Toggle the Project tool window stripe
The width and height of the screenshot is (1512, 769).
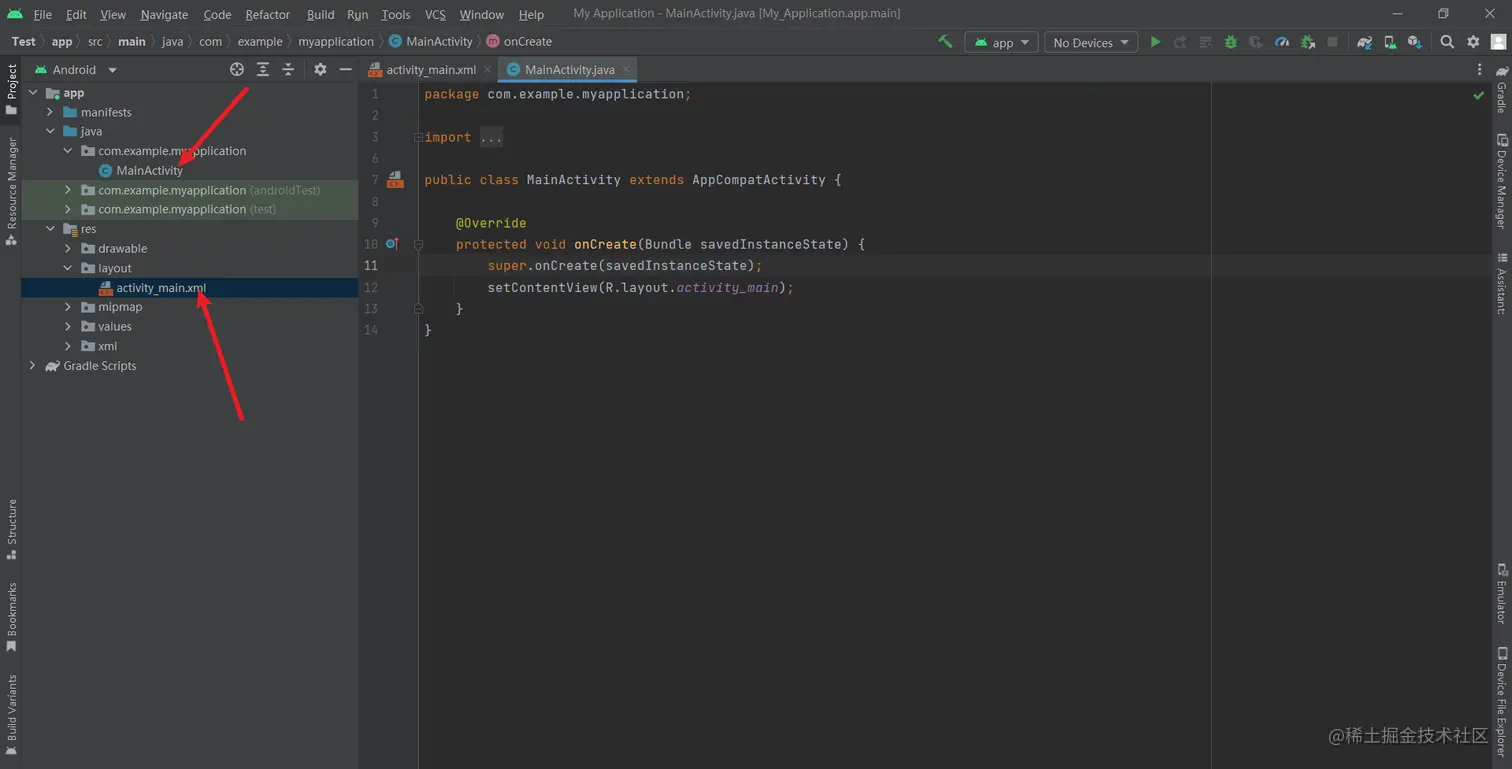pyautogui.click(x=11, y=90)
